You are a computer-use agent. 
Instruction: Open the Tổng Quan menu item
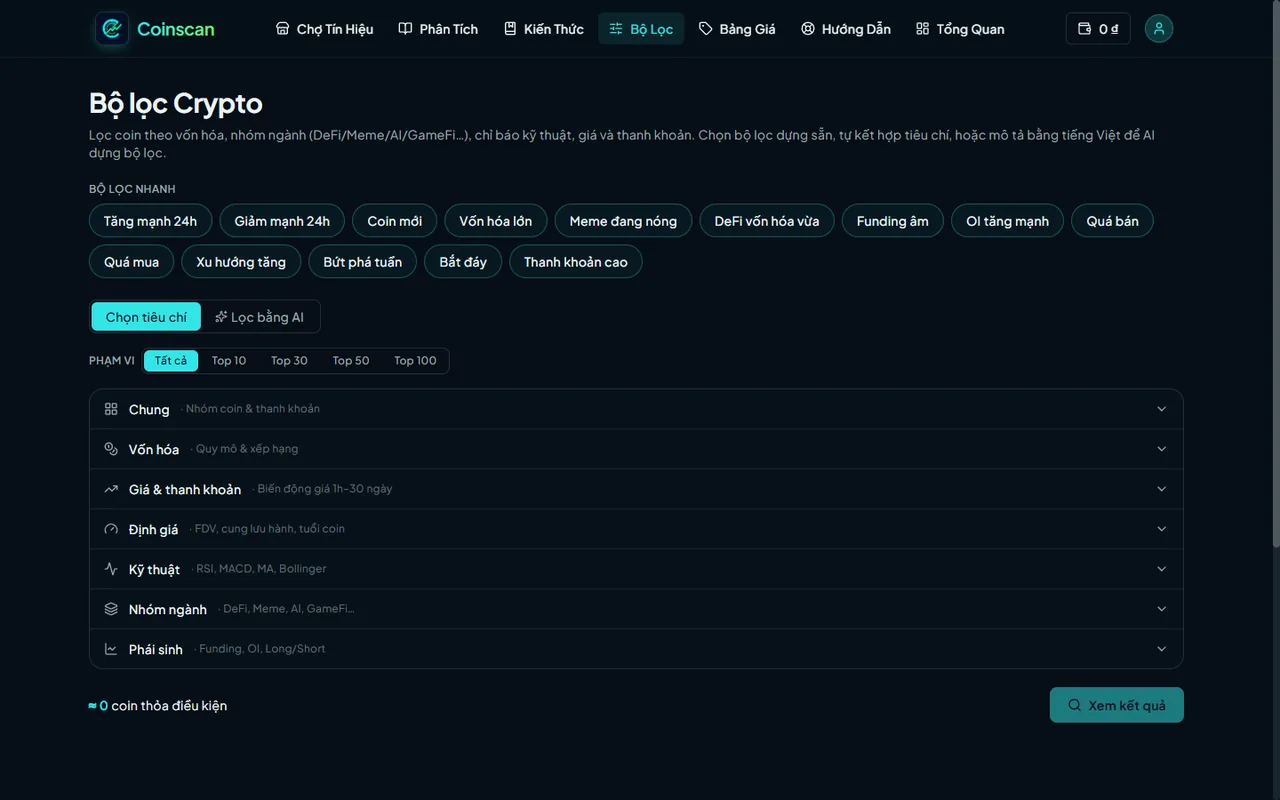[960, 29]
